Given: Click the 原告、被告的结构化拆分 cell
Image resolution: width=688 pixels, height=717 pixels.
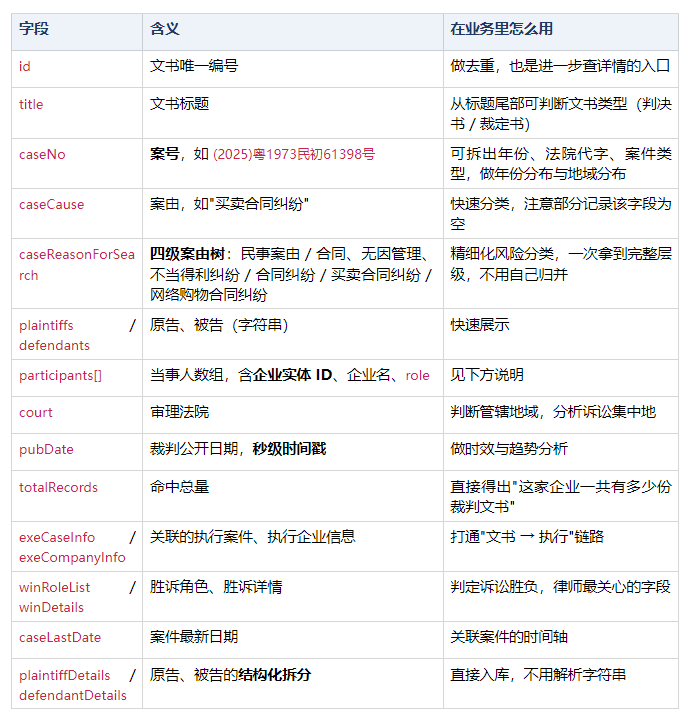Looking at the screenshot, I should [x=293, y=684].
